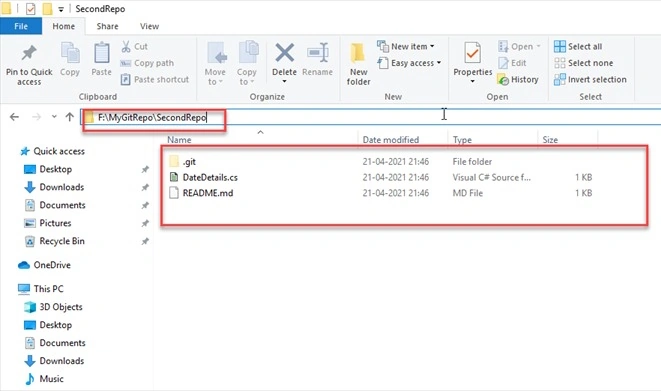
Task: Click the pin next to Recycle Bin
Action: pyautogui.click(x=145, y=241)
